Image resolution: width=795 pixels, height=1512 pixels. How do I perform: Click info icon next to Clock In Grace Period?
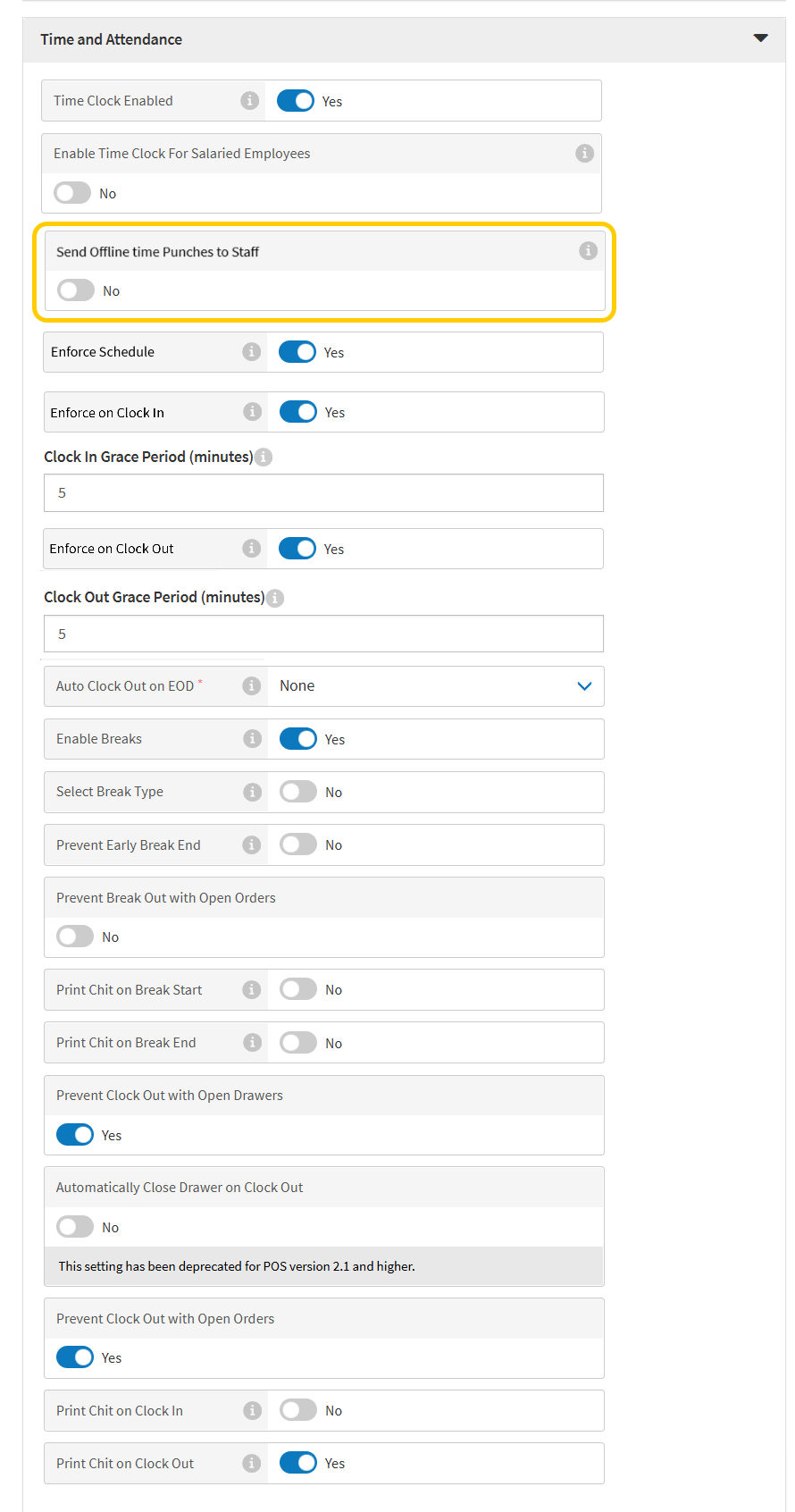point(264,457)
